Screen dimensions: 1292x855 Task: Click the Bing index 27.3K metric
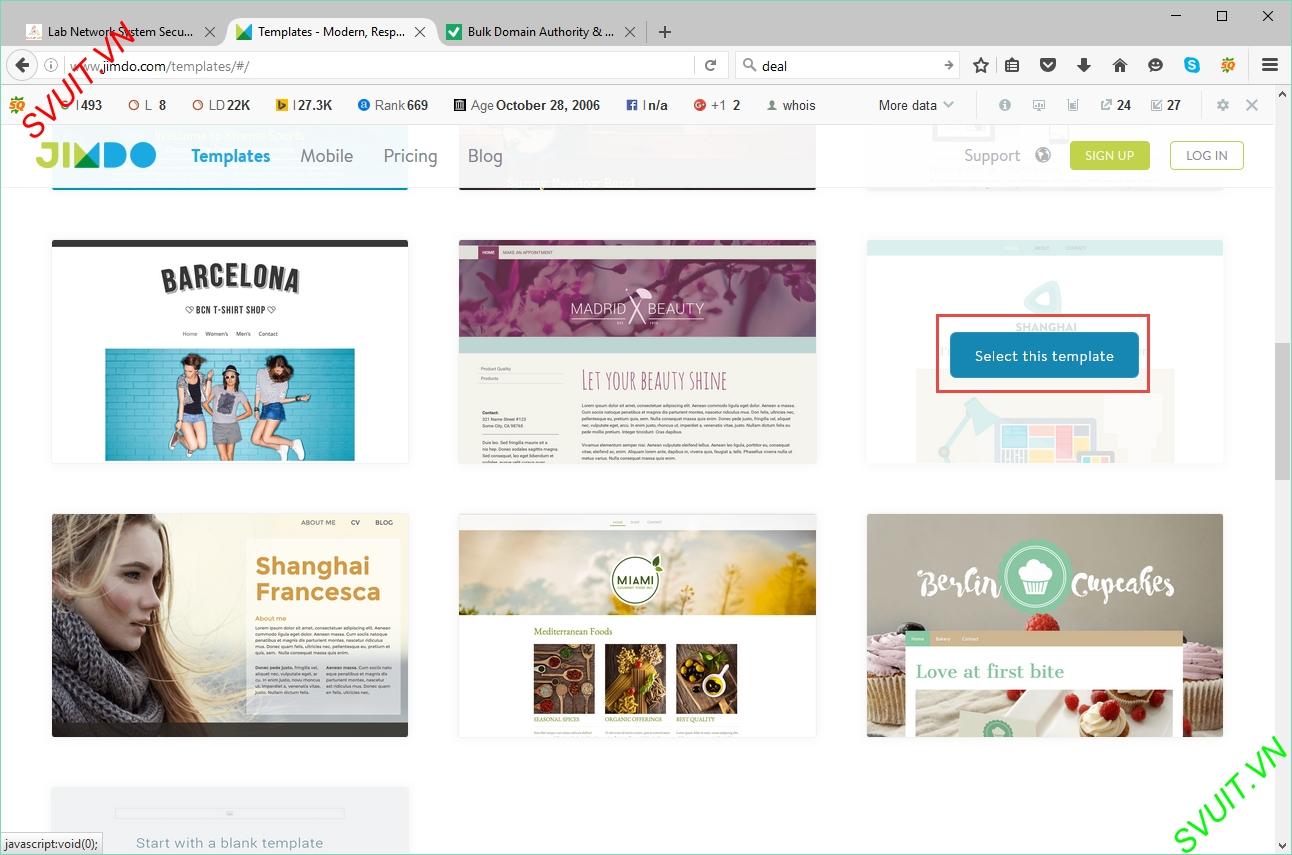(304, 105)
